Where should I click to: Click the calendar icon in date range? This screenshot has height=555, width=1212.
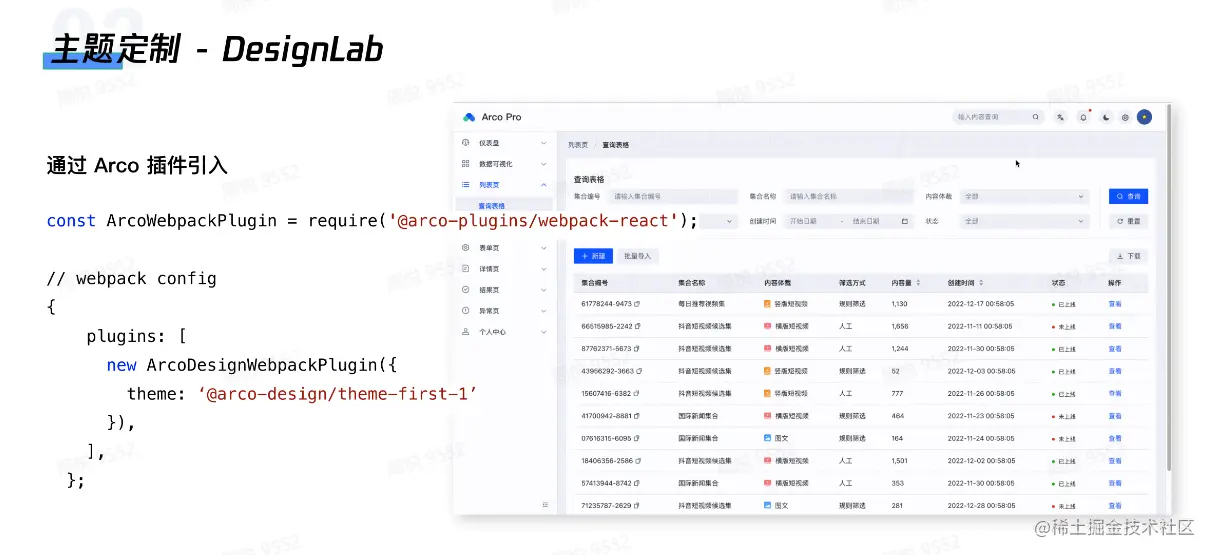[x=905, y=221]
